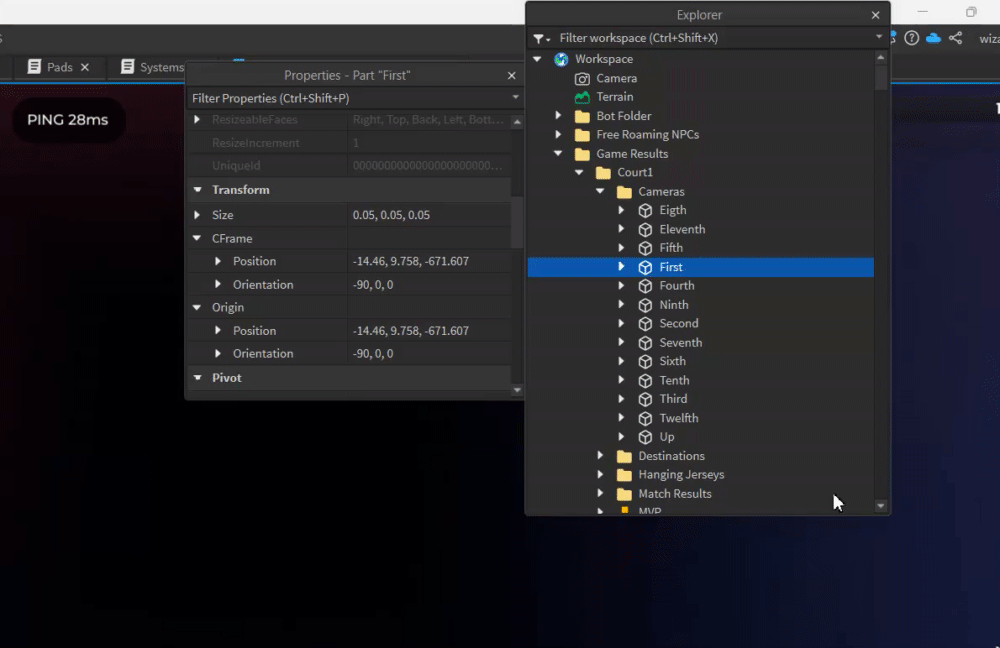Click the Court1 folder icon
This screenshot has height=648, width=1000.
[x=603, y=173]
